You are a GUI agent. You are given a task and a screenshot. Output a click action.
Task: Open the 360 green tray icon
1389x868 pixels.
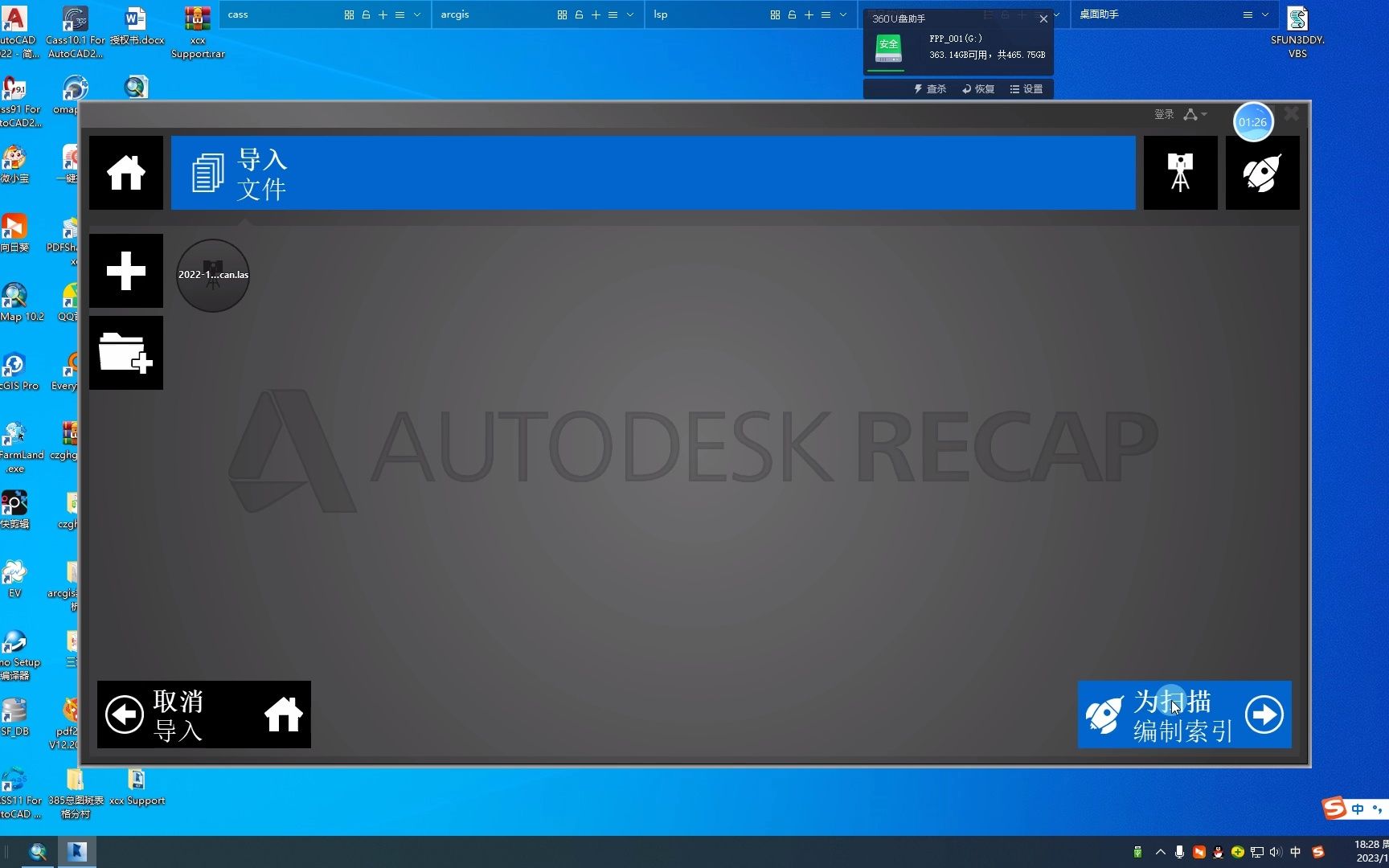pyautogui.click(x=1238, y=852)
